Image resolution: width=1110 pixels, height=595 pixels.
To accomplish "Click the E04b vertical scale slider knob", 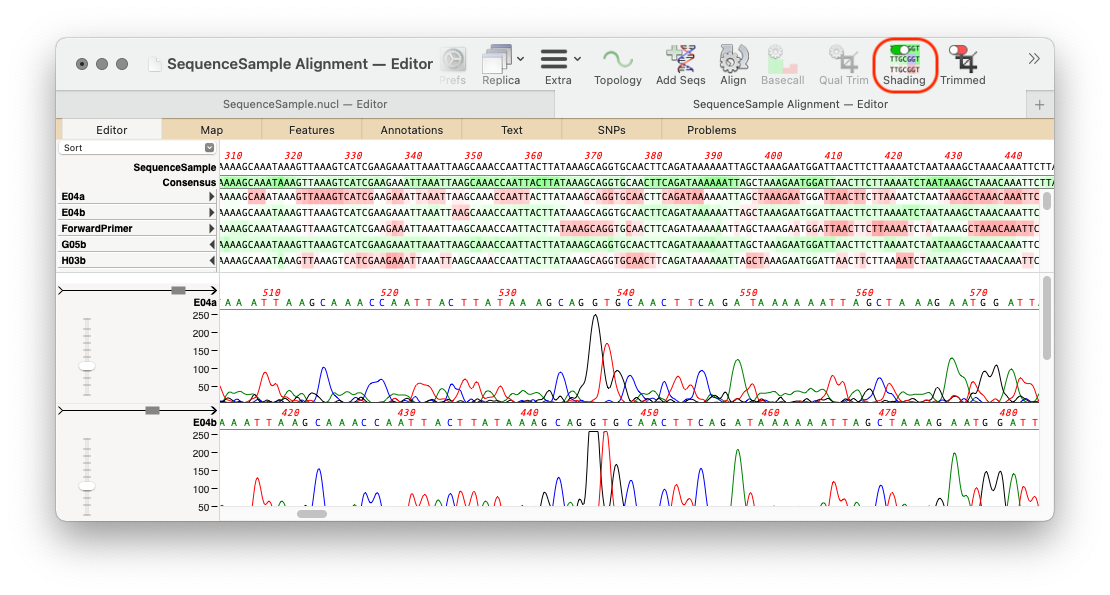I will click(x=87, y=487).
